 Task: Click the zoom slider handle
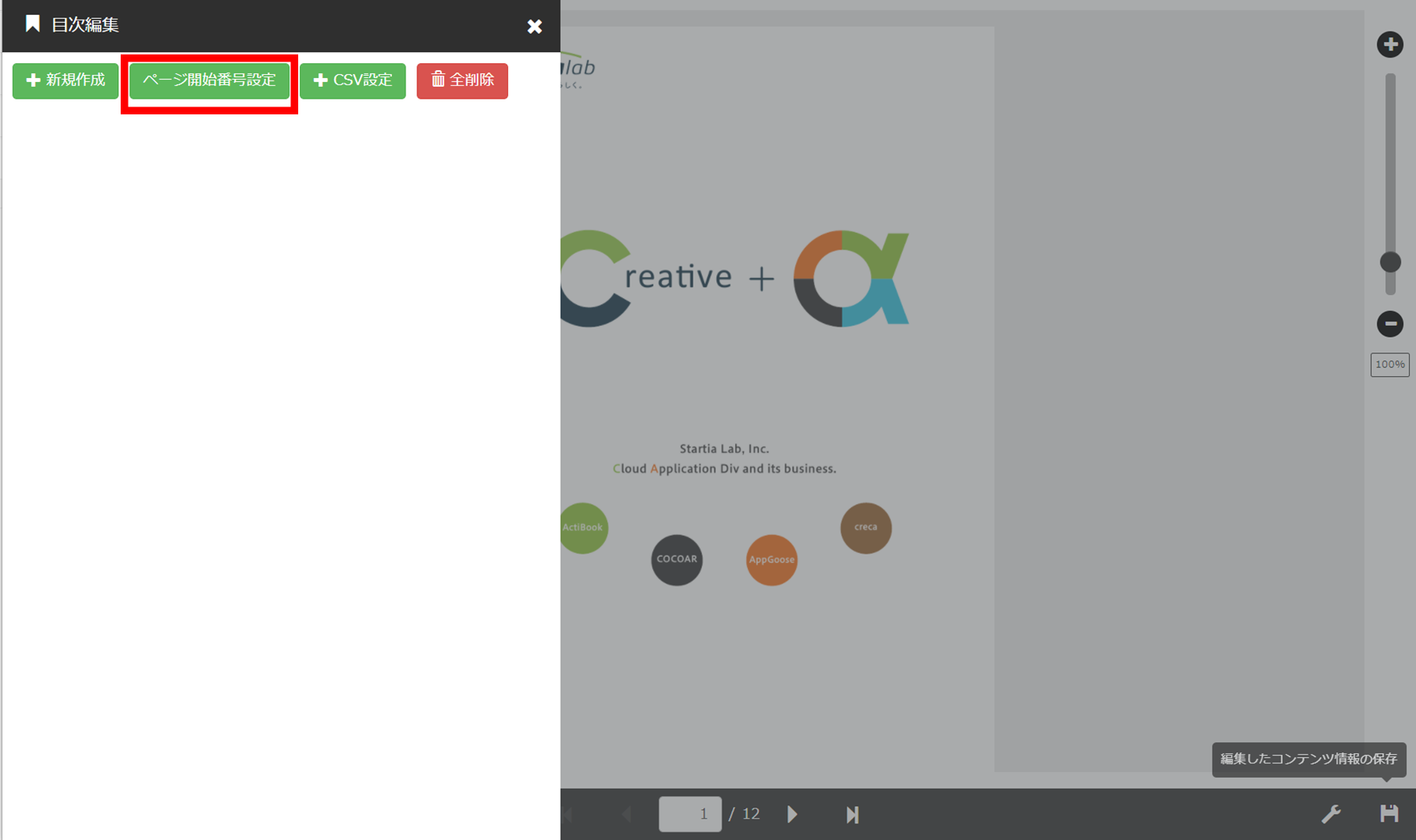pos(1390,262)
